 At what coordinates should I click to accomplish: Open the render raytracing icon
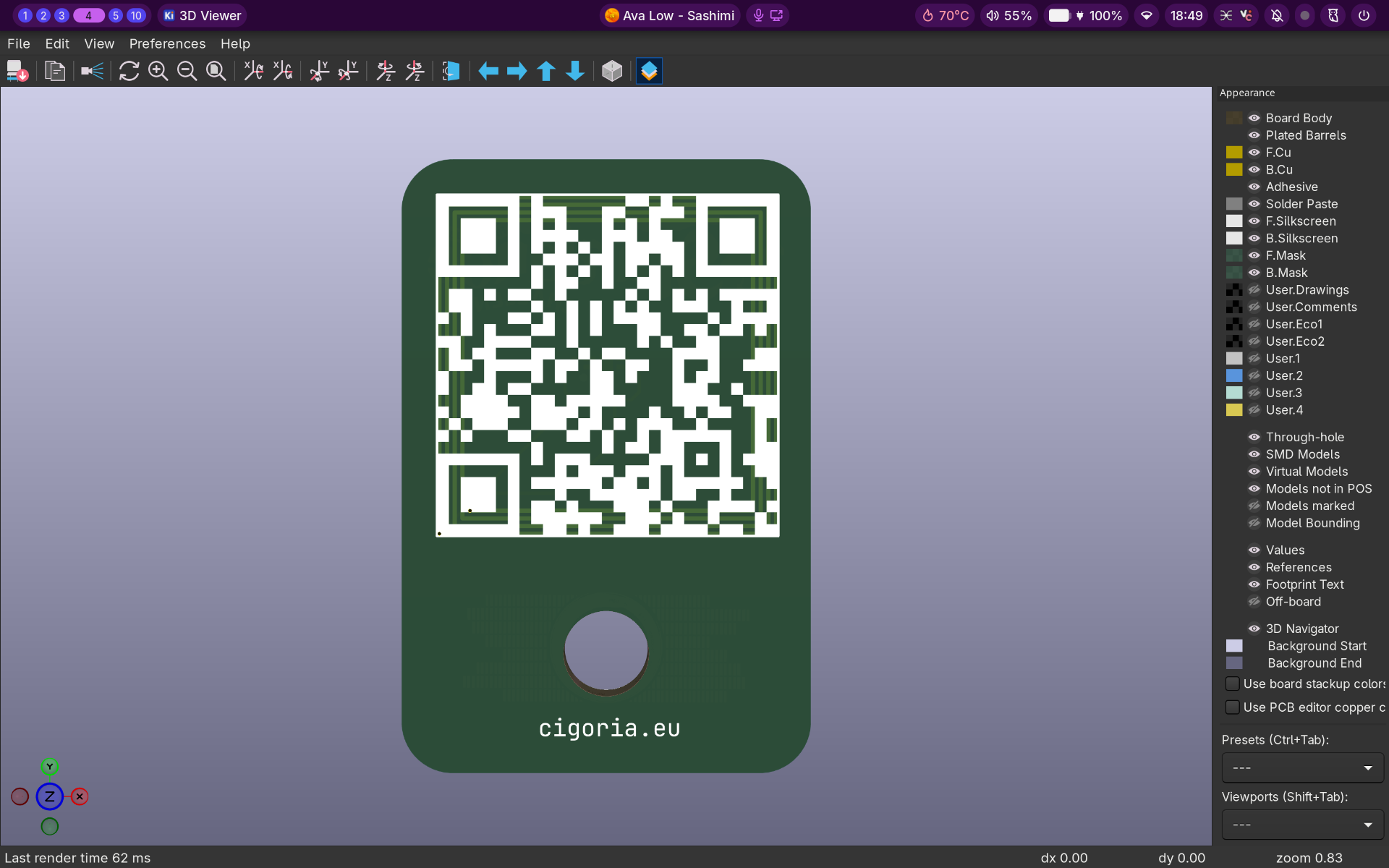pyautogui.click(x=92, y=71)
